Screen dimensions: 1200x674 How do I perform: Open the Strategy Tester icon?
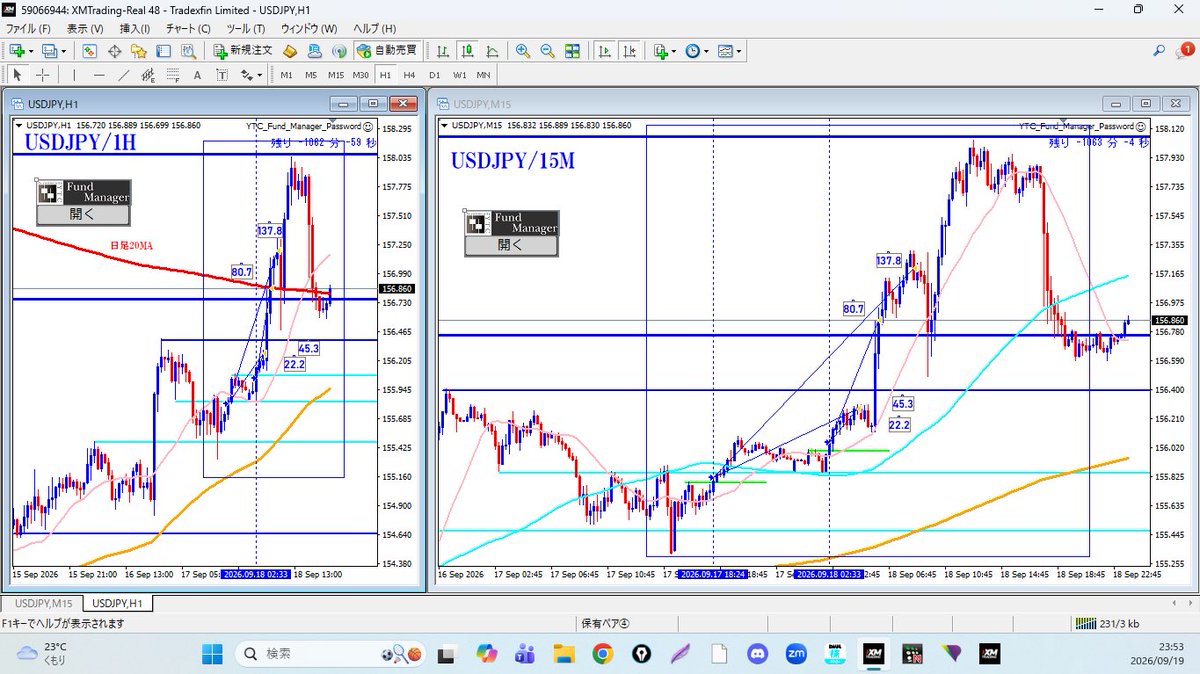click(188, 50)
